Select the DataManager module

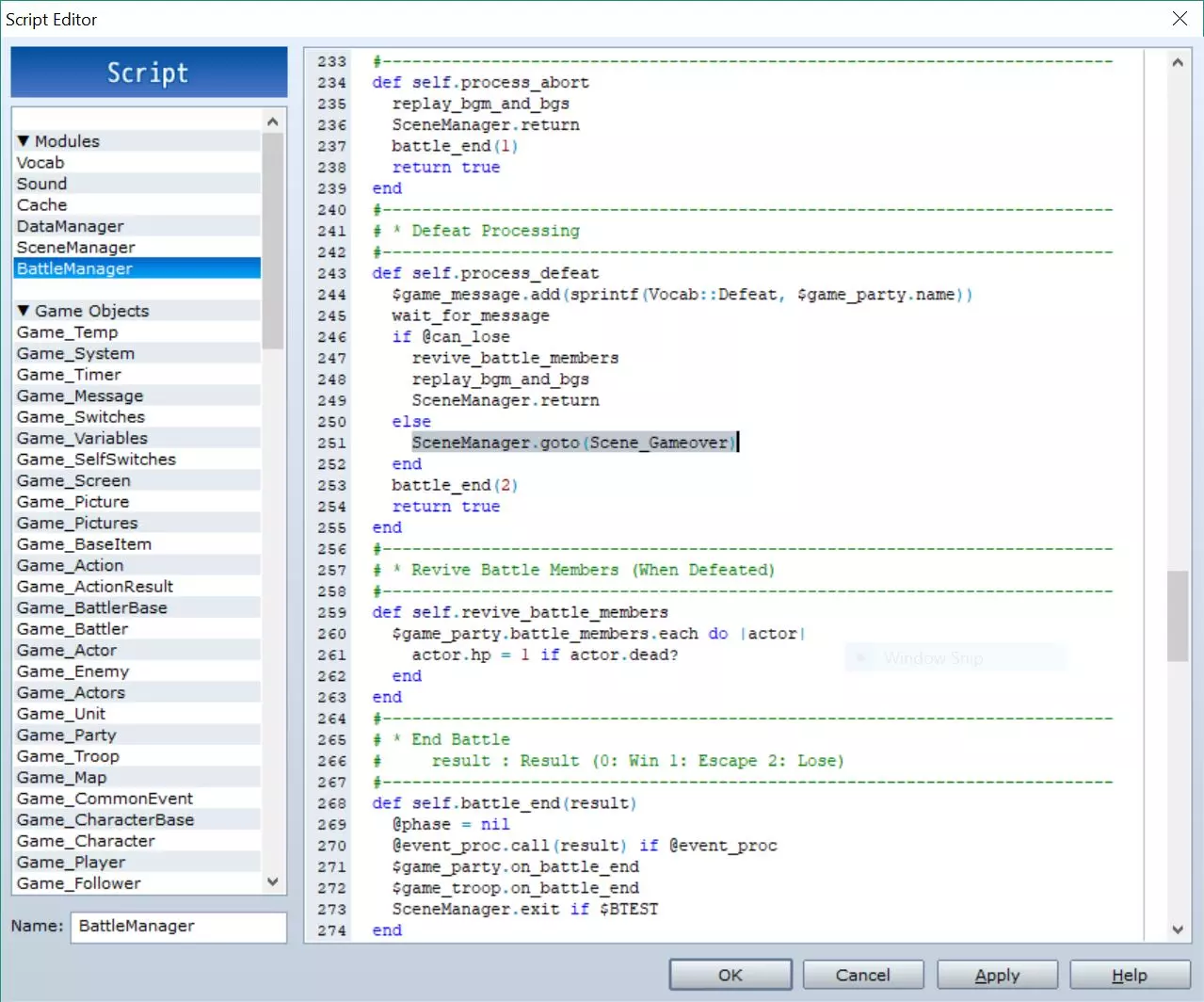[71, 226]
